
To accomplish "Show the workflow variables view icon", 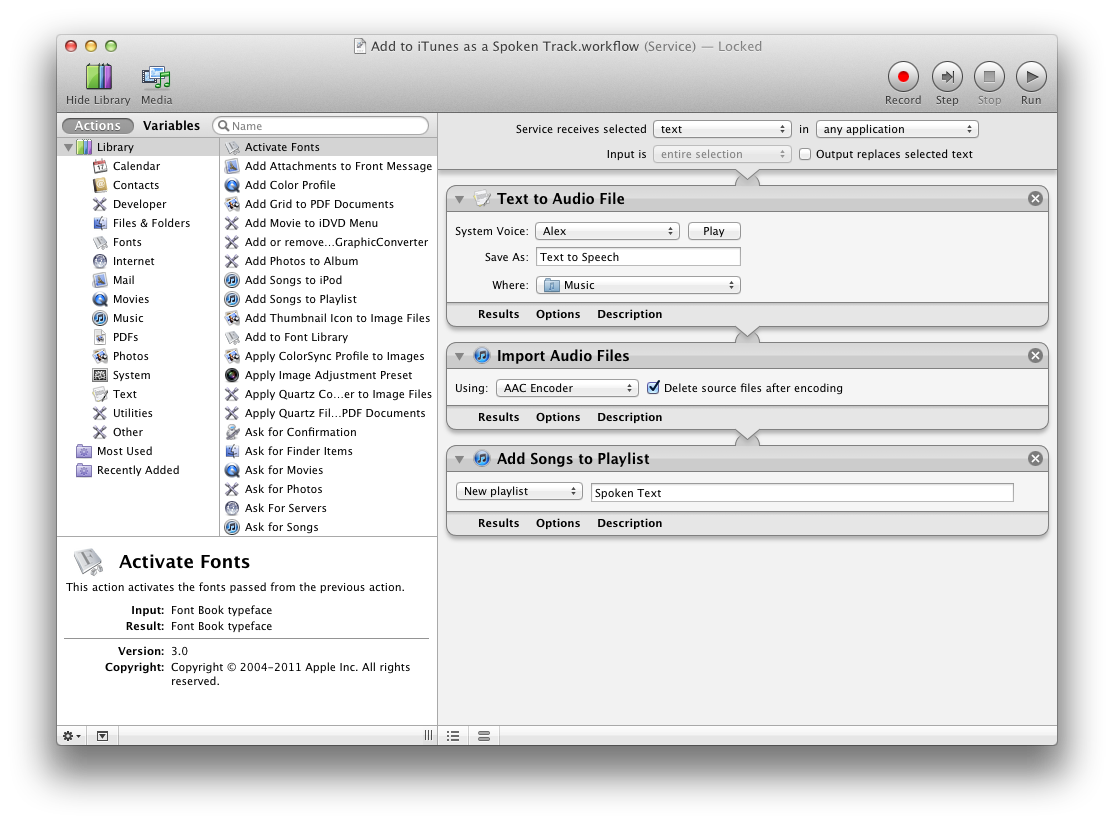I will pos(484,736).
